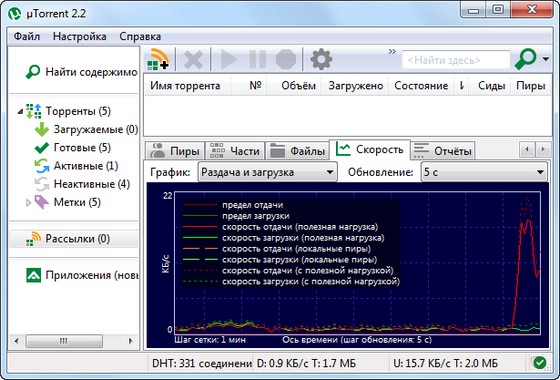This screenshot has height=380, width=560.
Task: Expand the Метки tree node
Action: (29, 202)
